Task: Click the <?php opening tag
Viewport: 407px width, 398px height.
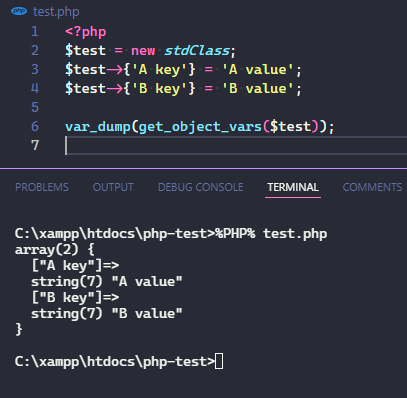Action: 86,32
